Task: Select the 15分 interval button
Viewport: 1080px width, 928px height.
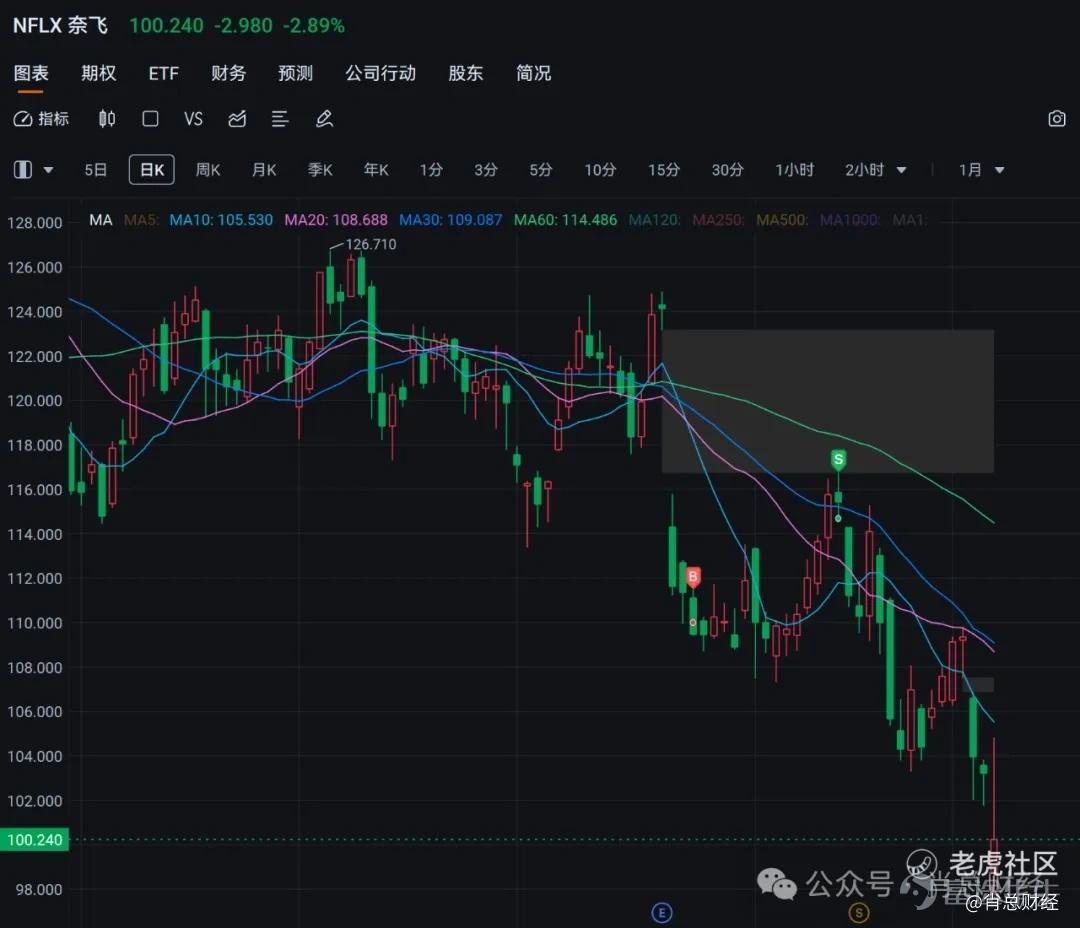Action: (663, 169)
